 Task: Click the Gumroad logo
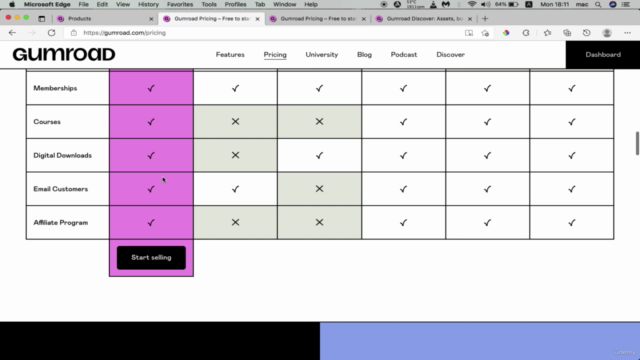click(x=64, y=54)
